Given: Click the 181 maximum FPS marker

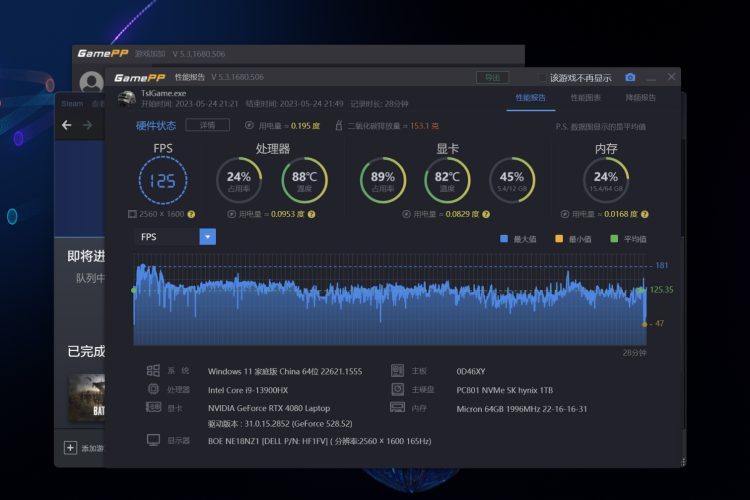Looking at the screenshot, I should [x=662, y=265].
